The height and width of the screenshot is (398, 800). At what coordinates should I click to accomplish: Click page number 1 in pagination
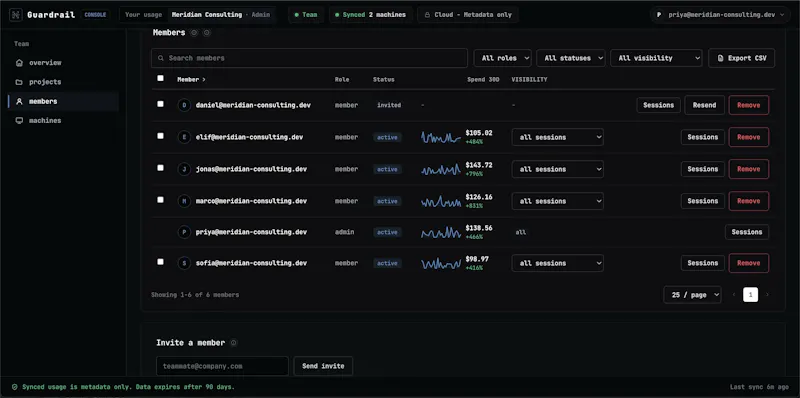coord(751,294)
